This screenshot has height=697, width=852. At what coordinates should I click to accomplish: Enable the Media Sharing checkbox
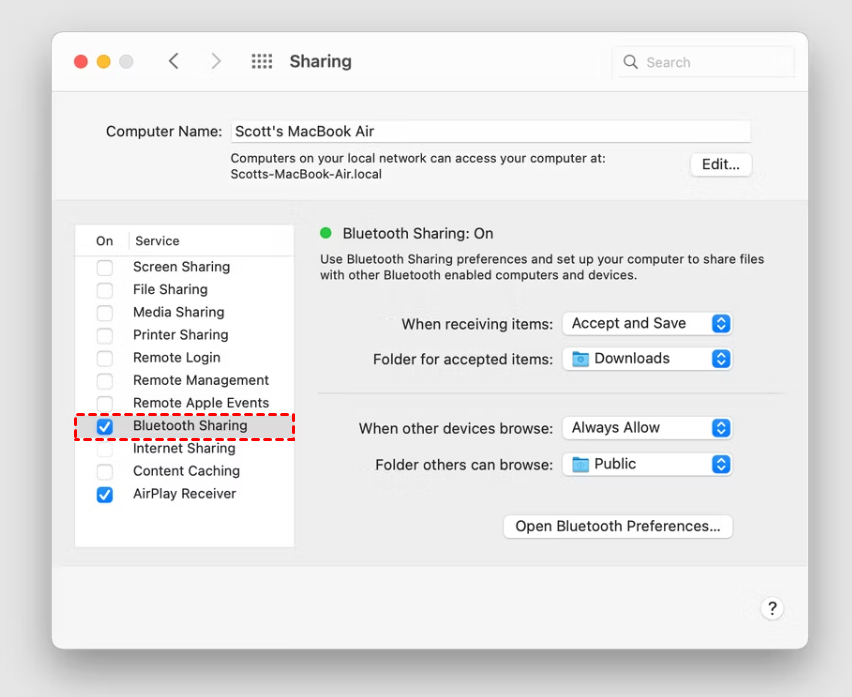(x=105, y=313)
